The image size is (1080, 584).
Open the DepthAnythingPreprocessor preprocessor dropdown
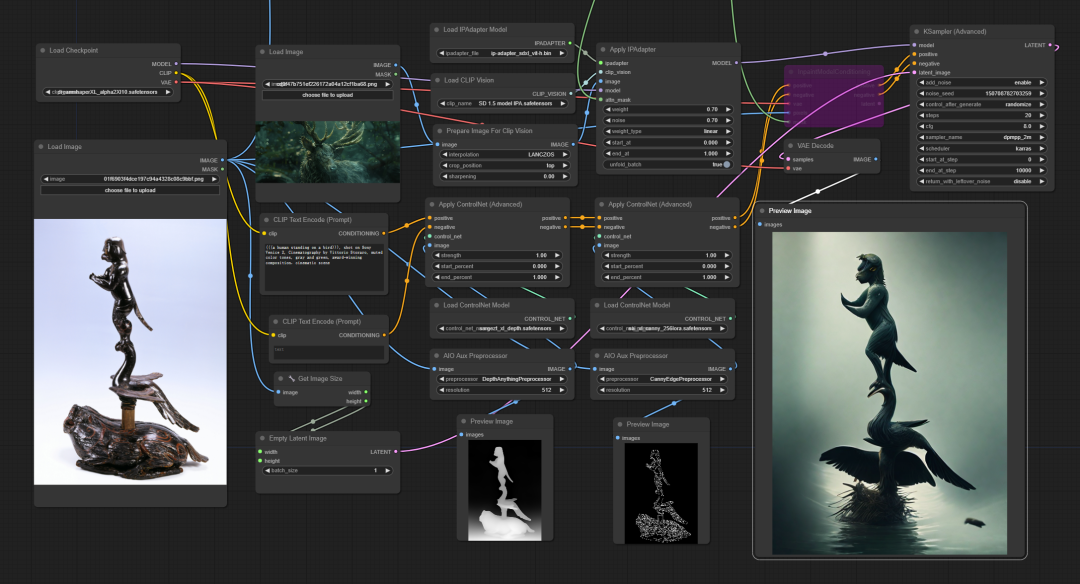coord(502,379)
